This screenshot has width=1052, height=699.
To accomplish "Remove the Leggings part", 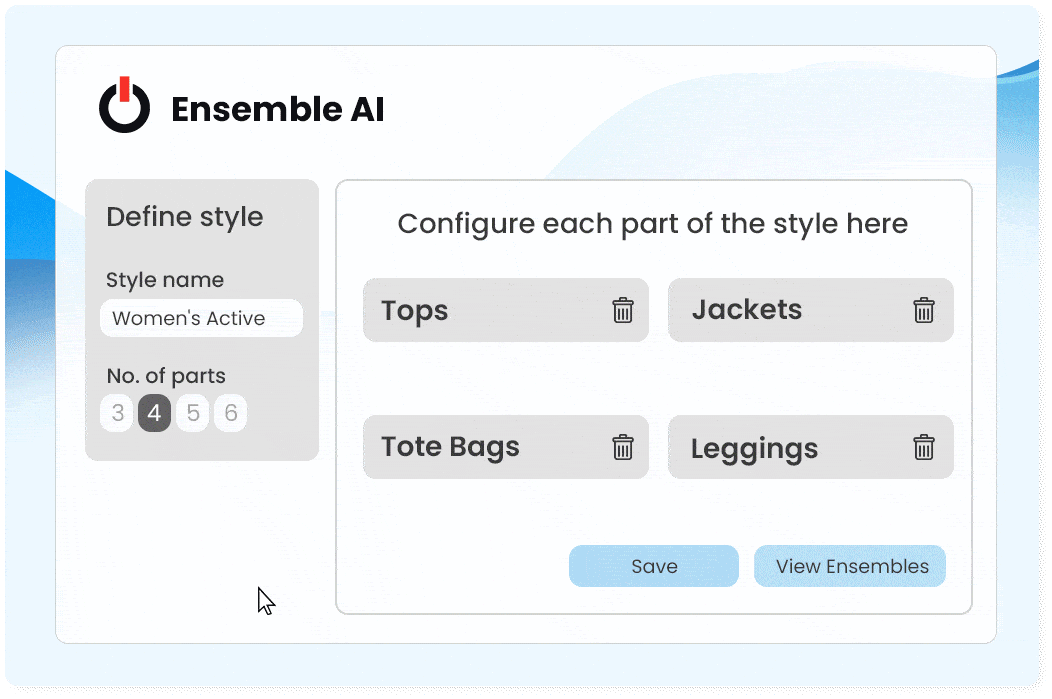I will click(924, 447).
